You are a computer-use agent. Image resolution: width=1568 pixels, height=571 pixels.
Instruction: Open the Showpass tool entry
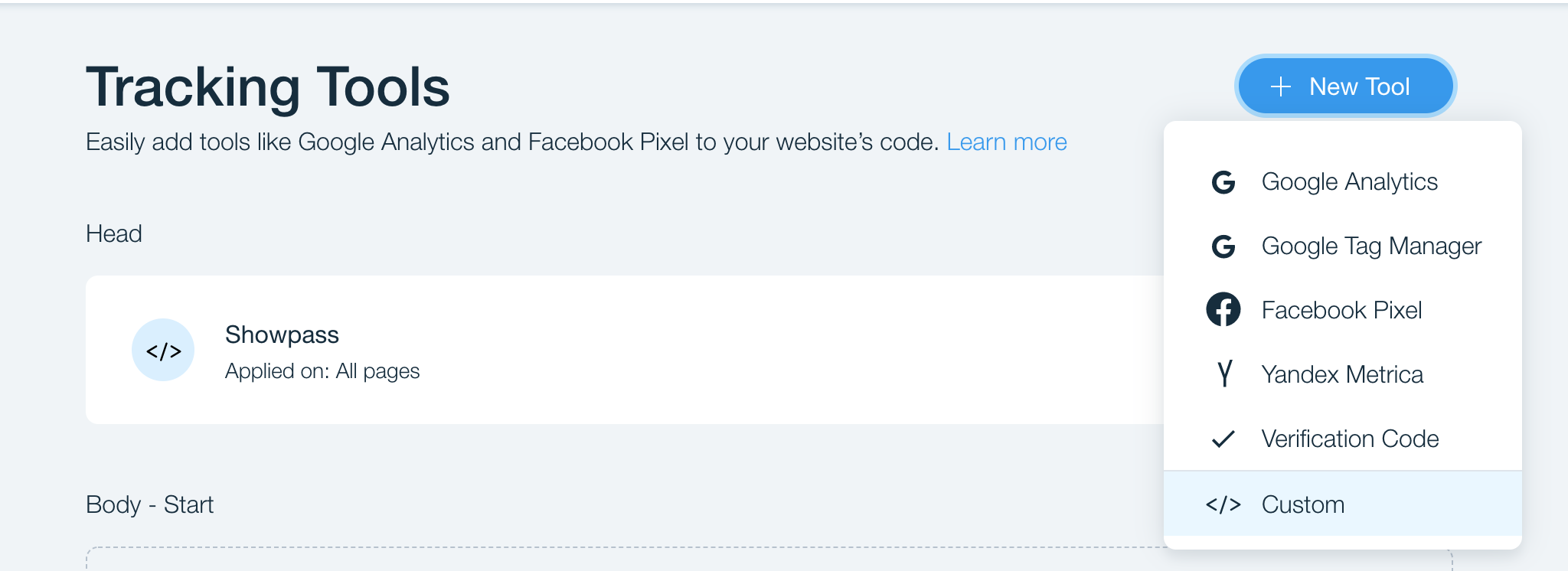pyautogui.click(x=625, y=350)
